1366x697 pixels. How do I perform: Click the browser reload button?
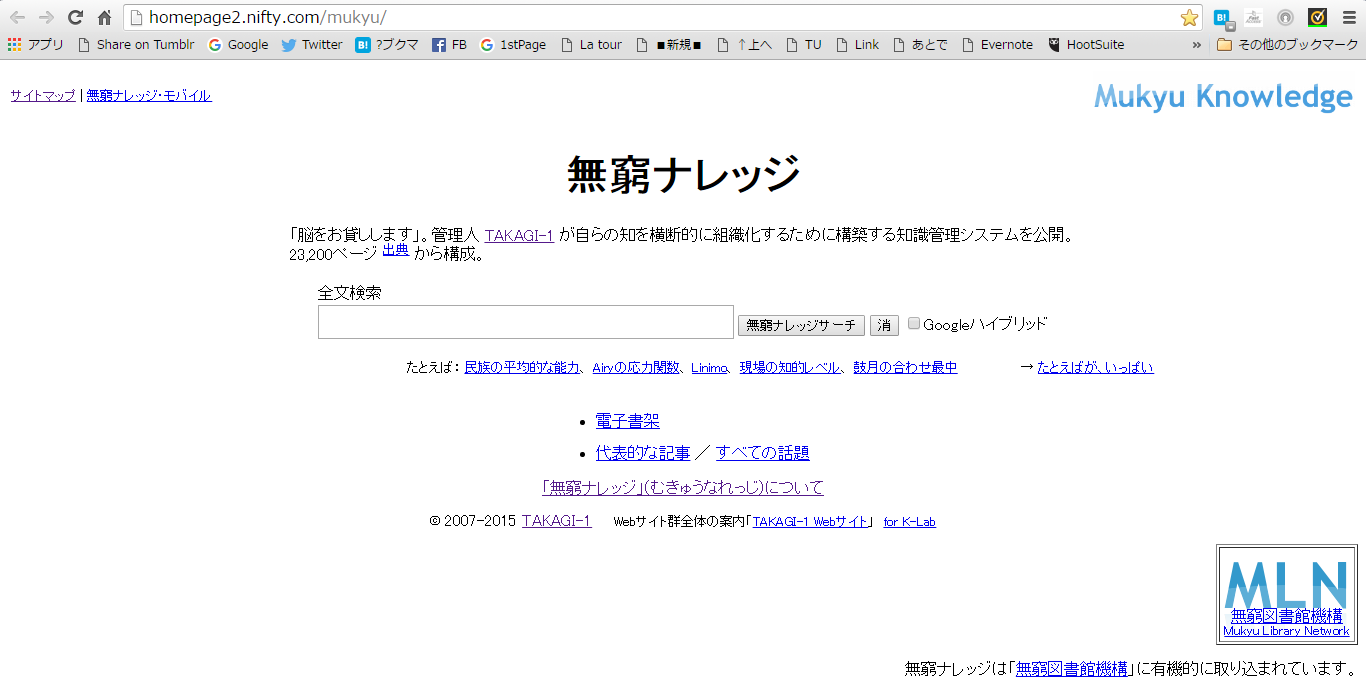pos(75,17)
